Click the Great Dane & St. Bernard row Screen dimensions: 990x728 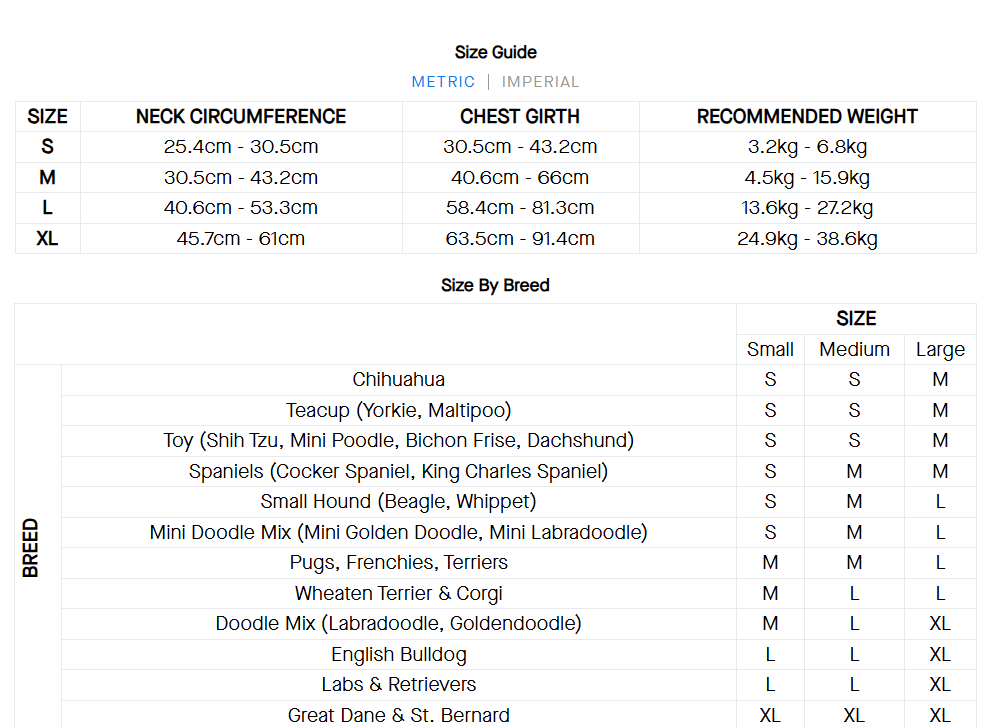tap(398, 715)
